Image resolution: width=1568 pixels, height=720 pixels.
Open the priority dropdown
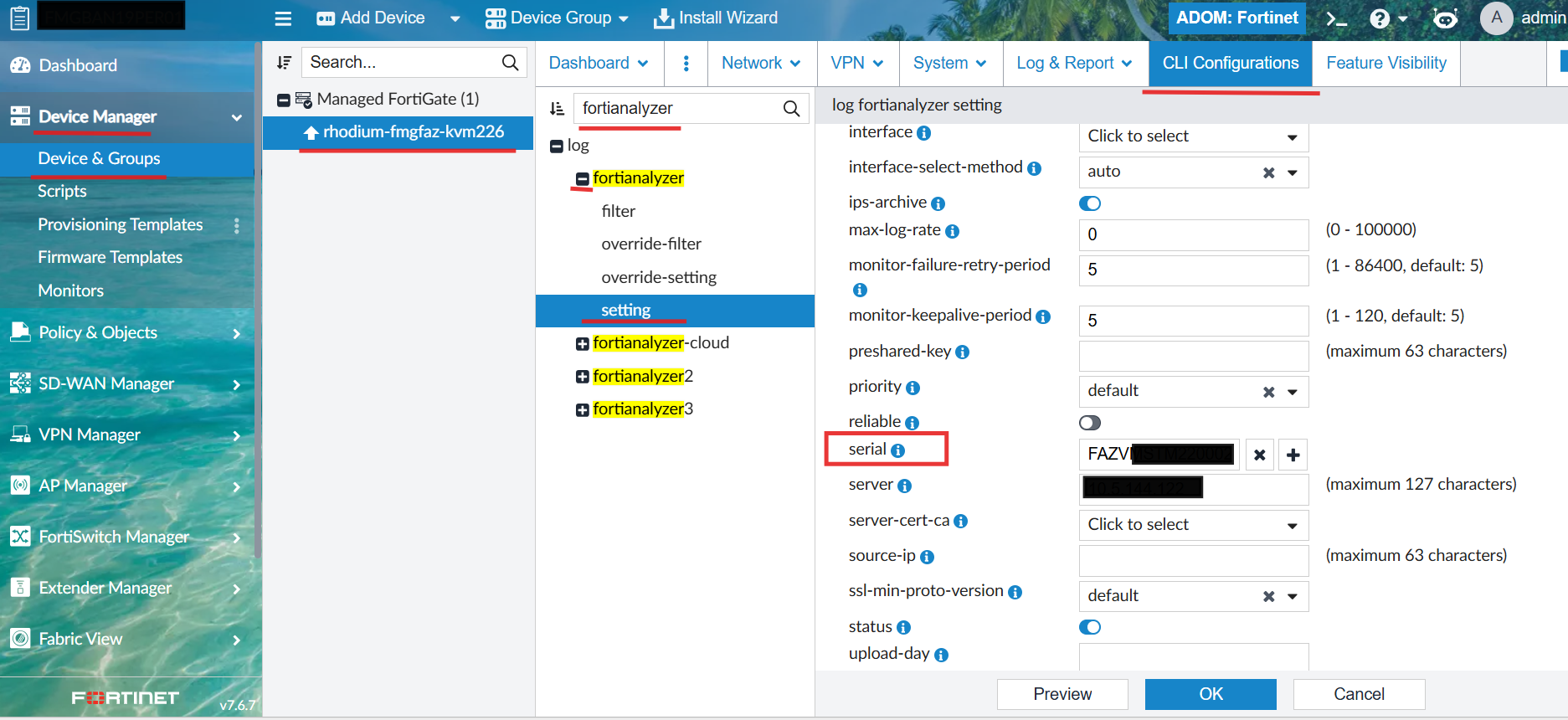(1194, 391)
